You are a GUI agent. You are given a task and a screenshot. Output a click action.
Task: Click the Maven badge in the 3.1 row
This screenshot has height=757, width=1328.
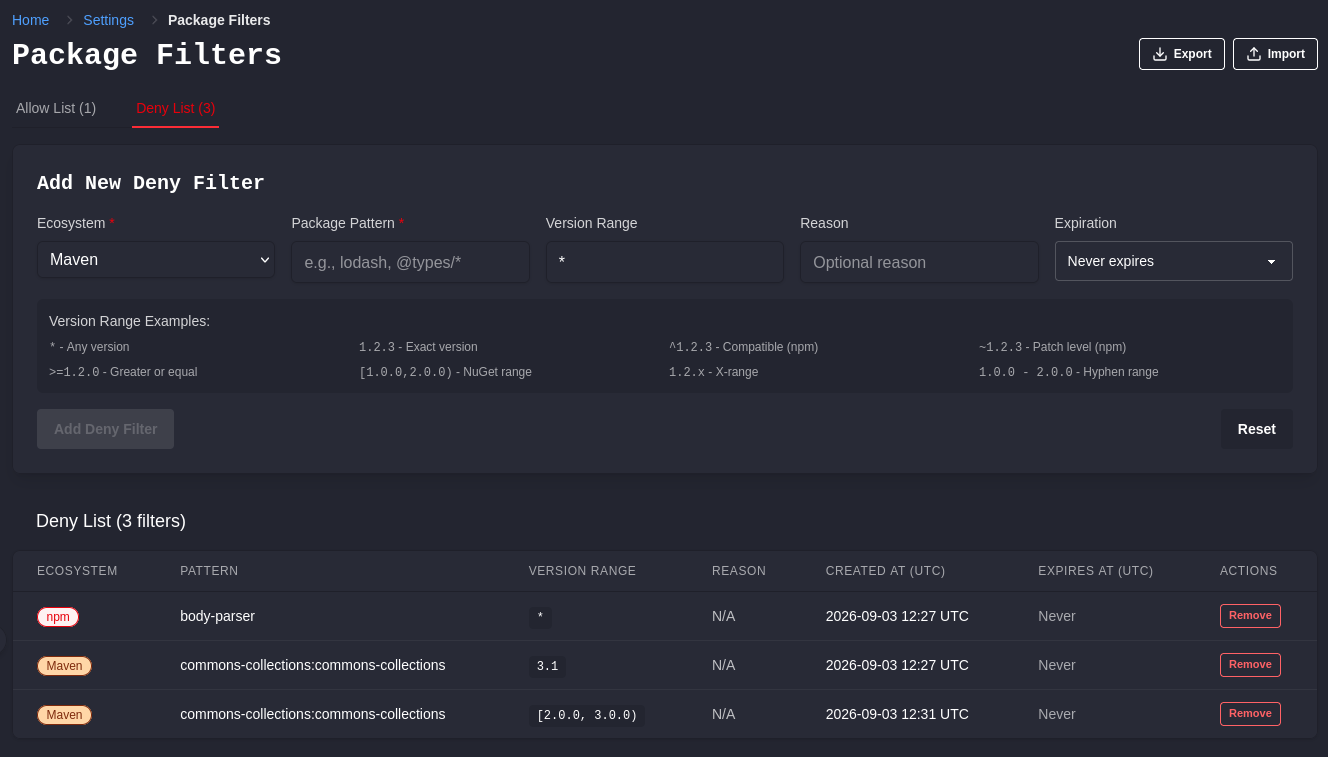tap(64, 666)
